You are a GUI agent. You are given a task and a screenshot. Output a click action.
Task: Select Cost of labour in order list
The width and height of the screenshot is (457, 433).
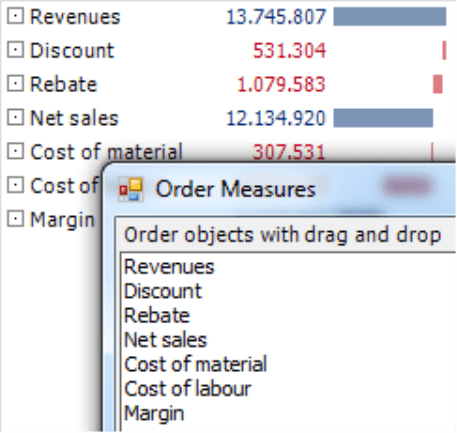pos(187,388)
